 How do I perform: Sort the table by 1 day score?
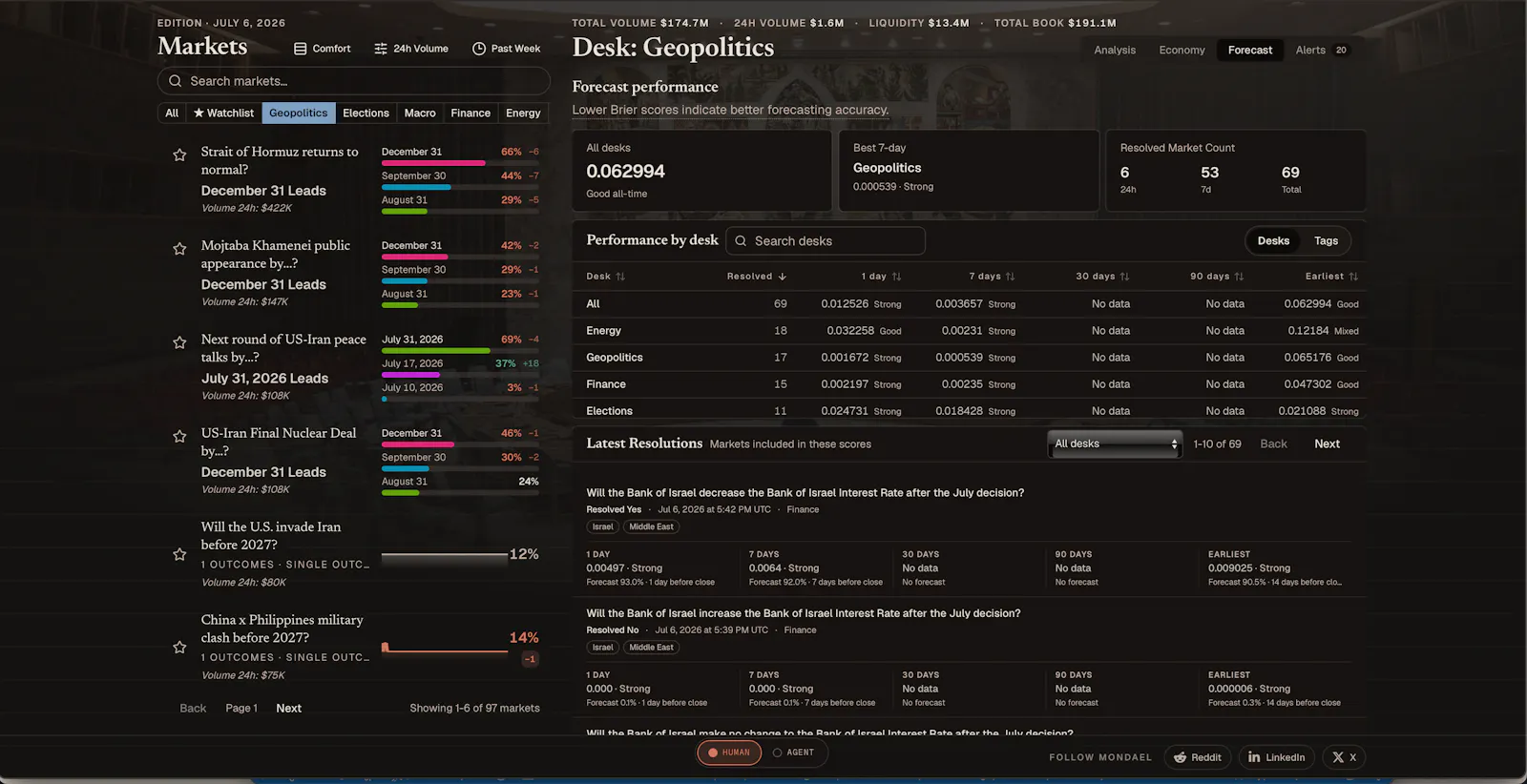pos(881,277)
